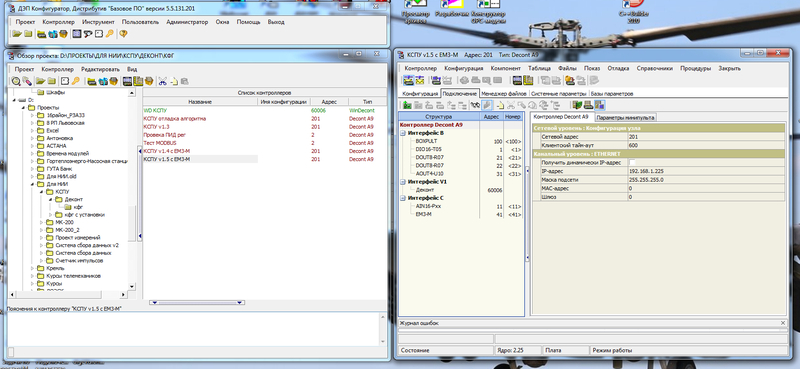Click the open folder icon in main toolbar
800x369 pixels.
(x=17, y=34)
